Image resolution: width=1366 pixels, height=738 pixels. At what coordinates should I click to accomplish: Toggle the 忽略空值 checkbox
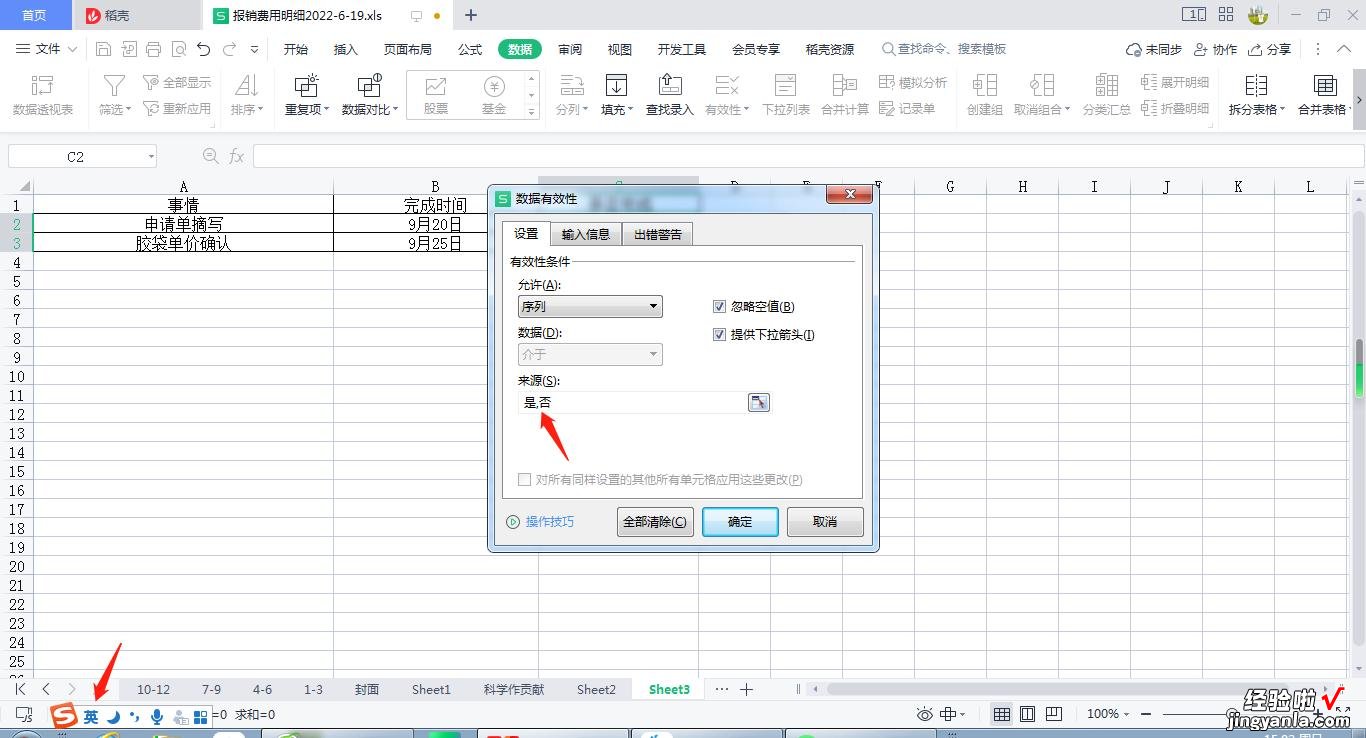719,307
